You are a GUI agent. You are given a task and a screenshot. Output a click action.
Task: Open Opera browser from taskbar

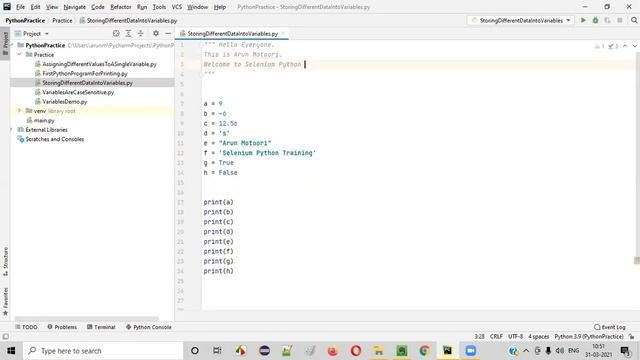click(356, 351)
